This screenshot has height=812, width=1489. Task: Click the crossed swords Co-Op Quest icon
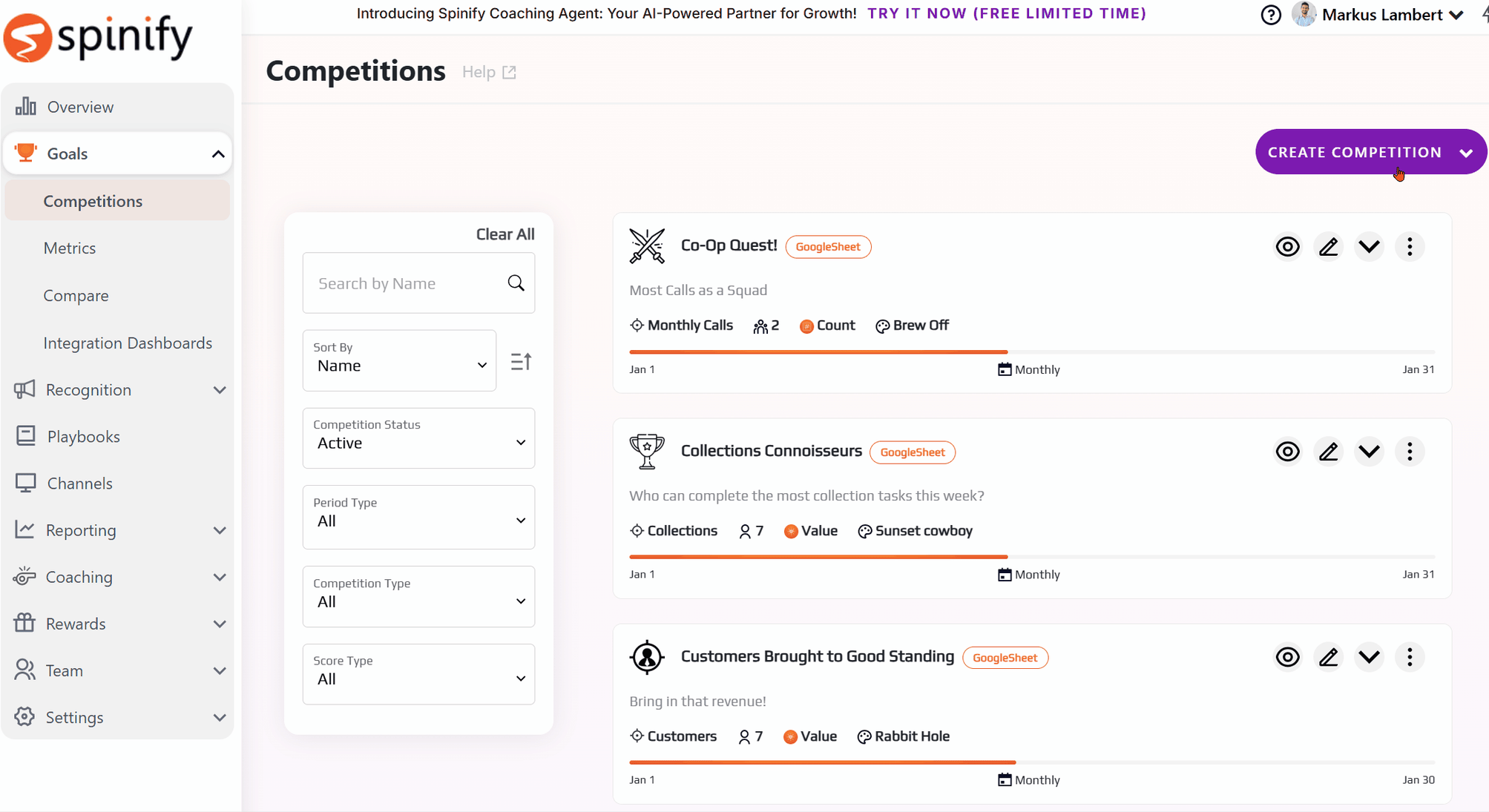pyautogui.click(x=647, y=246)
